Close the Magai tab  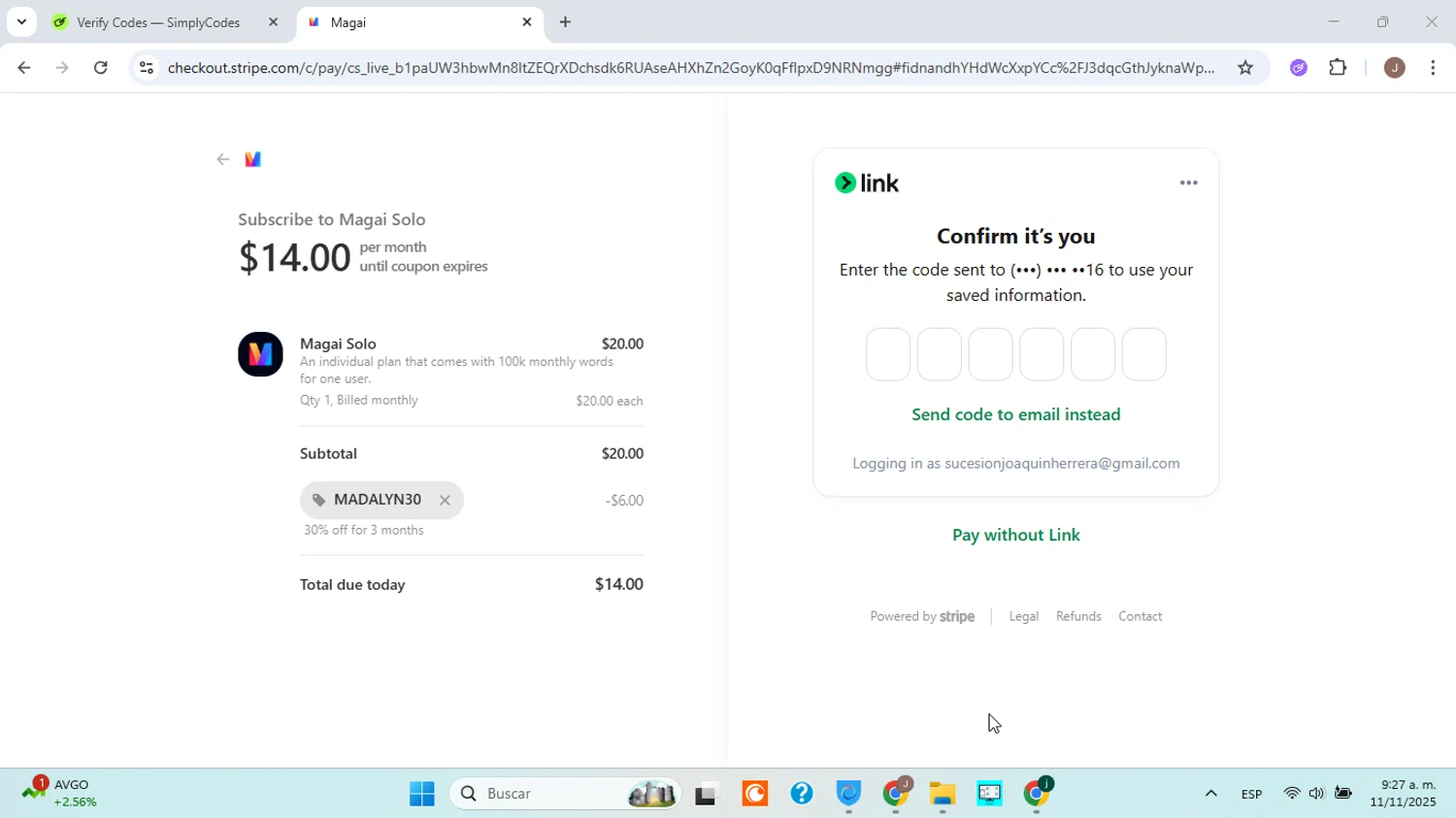click(527, 22)
